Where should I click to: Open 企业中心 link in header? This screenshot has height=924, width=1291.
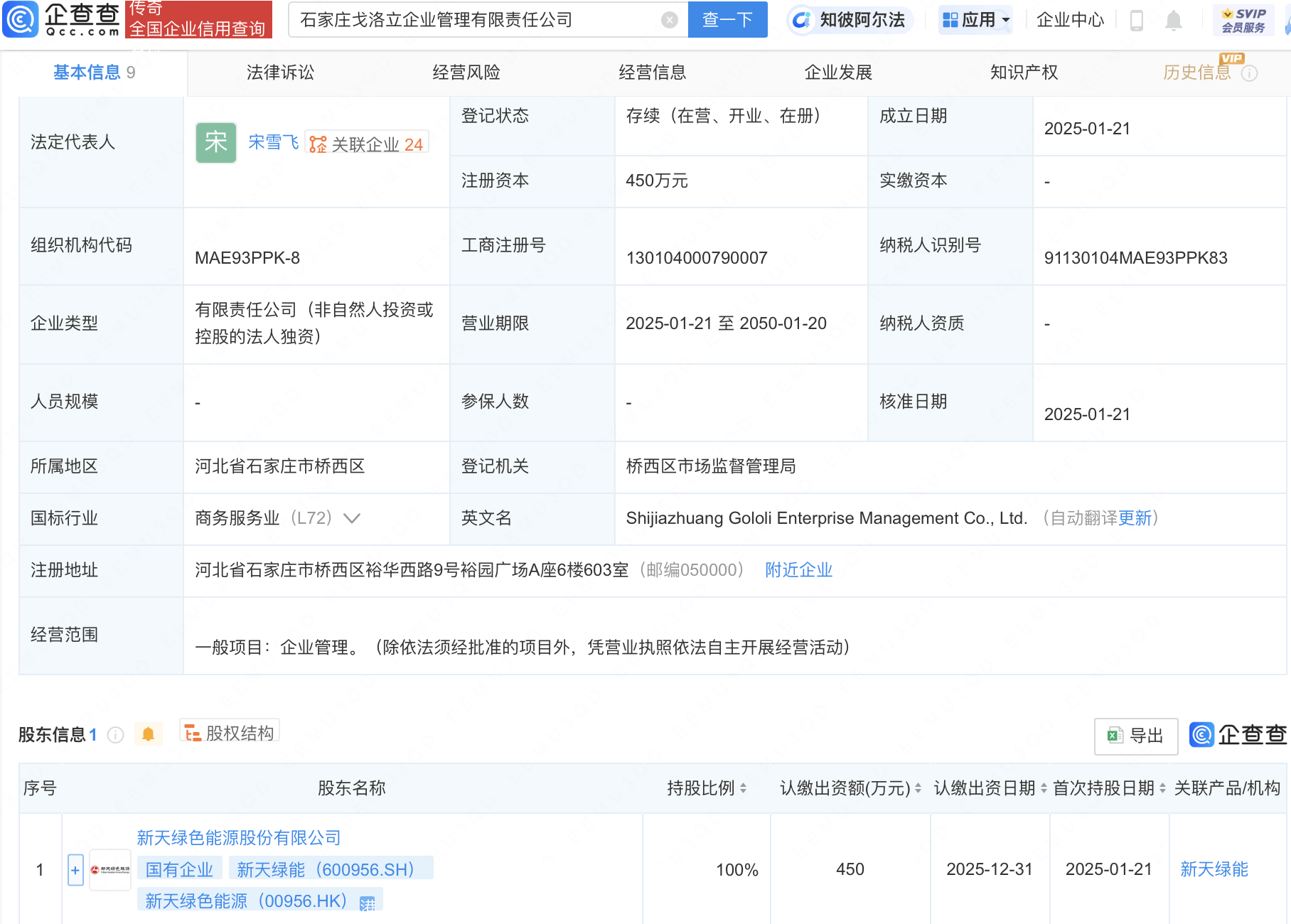point(1070,20)
